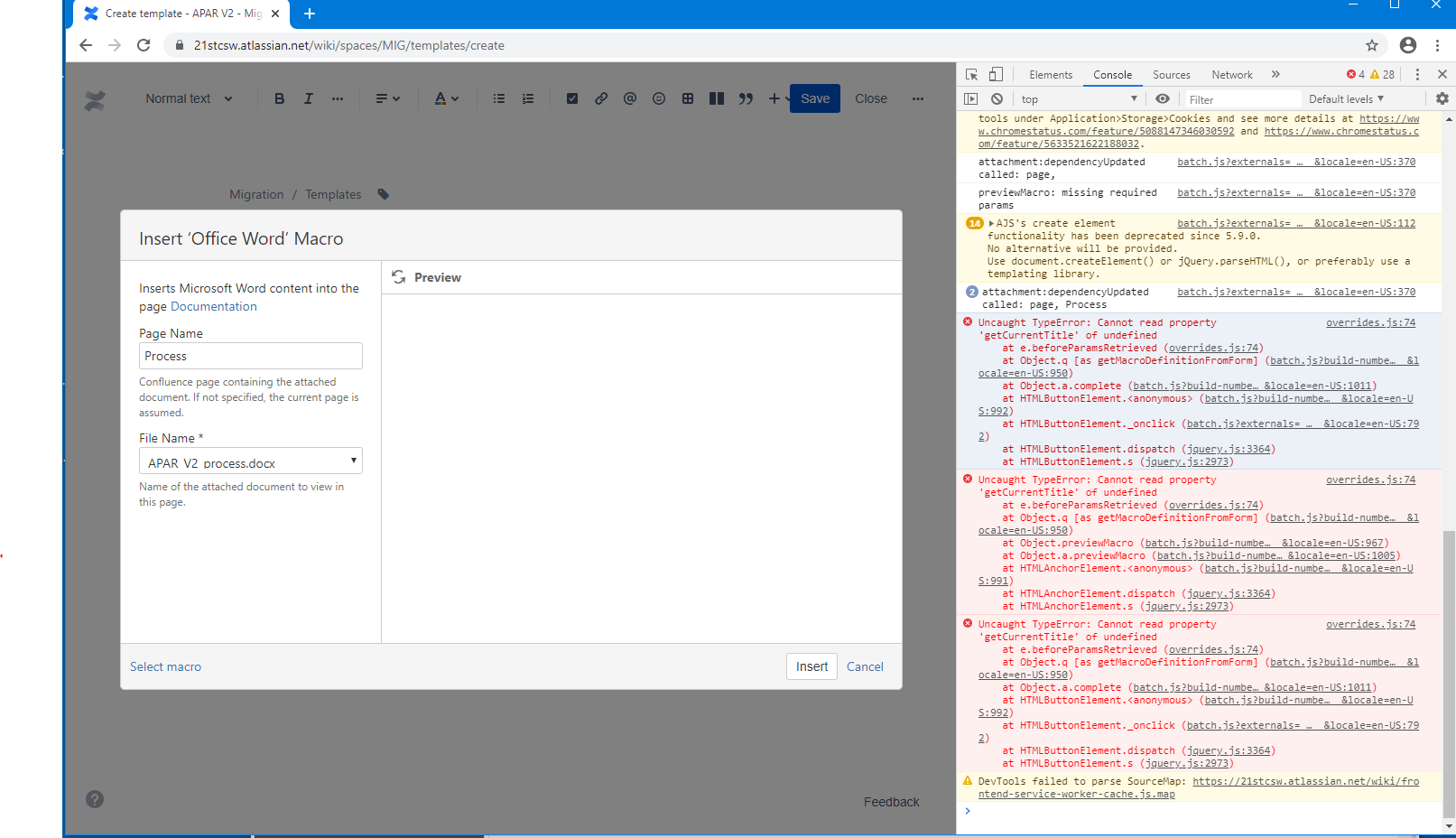
Task: Show more DevTools tabs chevron
Action: click(x=1275, y=75)
